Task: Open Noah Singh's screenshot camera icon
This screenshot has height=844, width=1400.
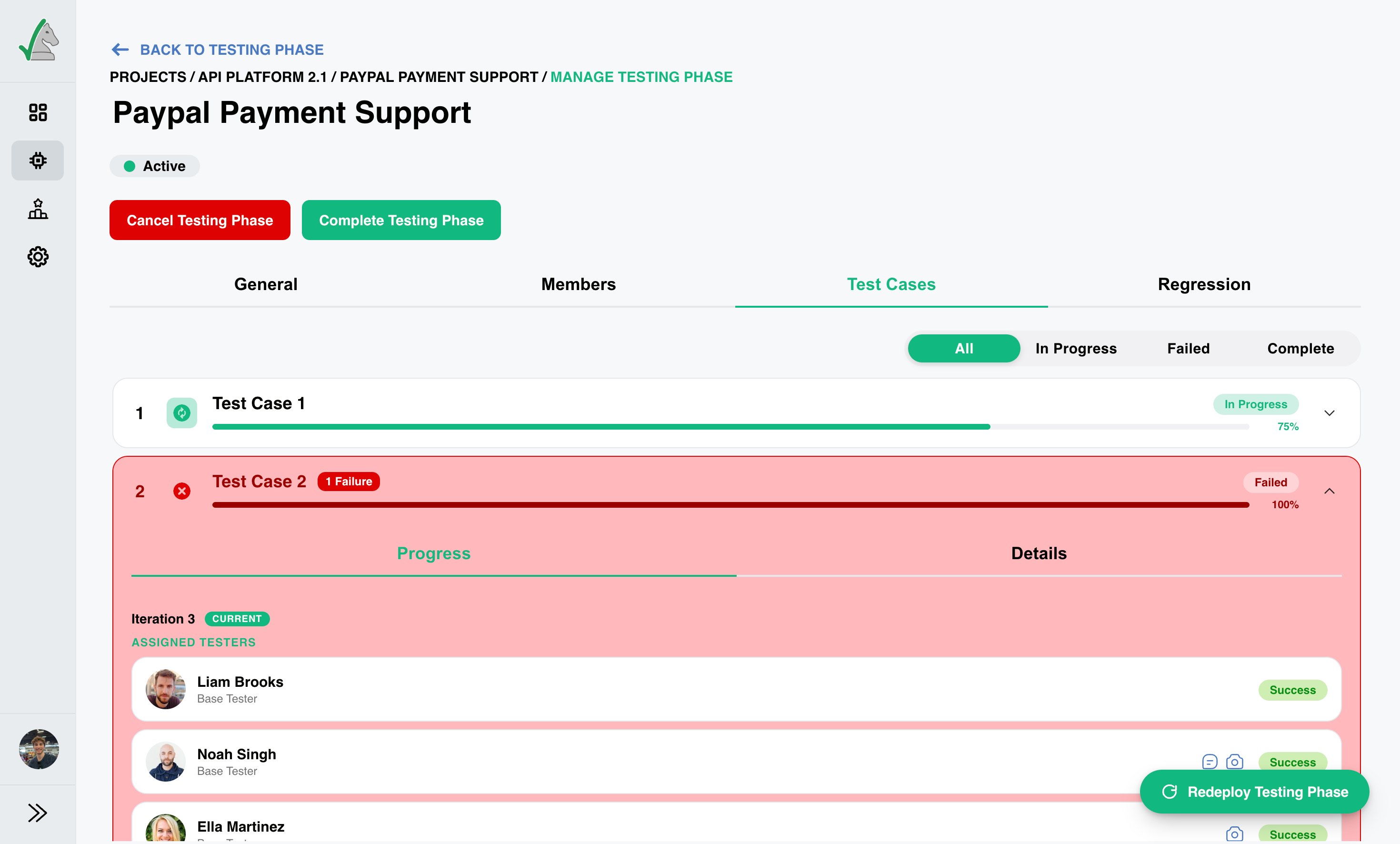Action: (x=1235, y=762)
